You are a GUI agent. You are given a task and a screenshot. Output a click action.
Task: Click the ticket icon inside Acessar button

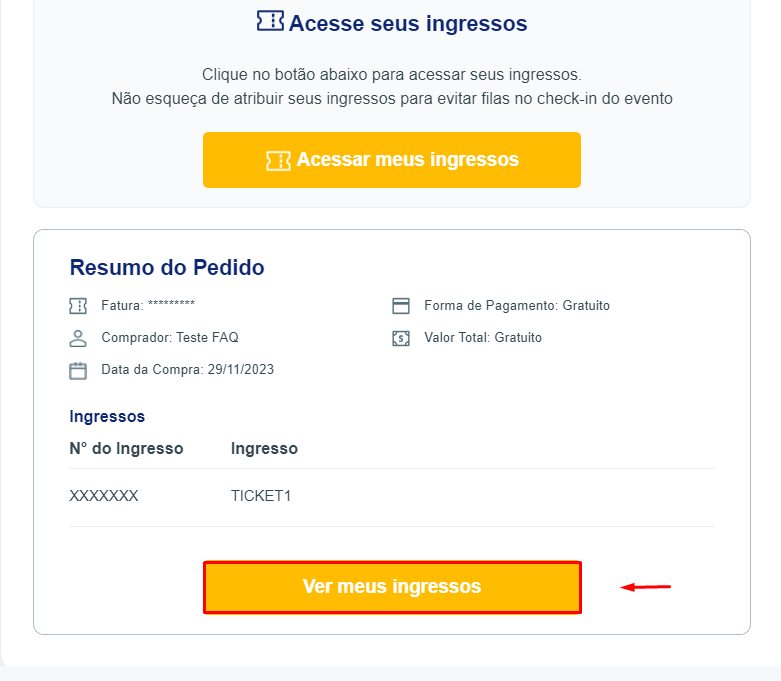[278, 160]
